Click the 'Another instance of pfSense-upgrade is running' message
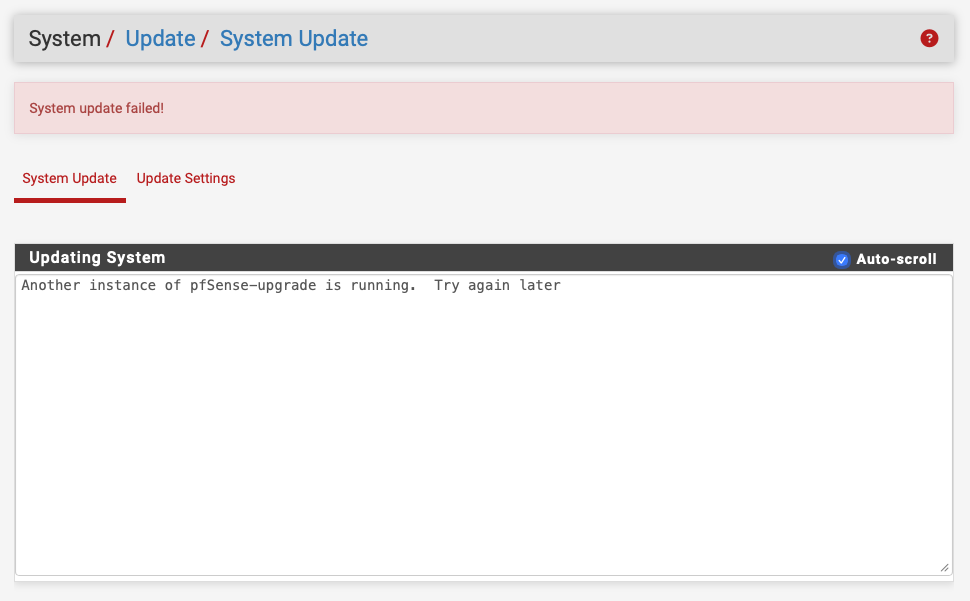This screenshot has height=601, width=970. click(x=291, y=285)
